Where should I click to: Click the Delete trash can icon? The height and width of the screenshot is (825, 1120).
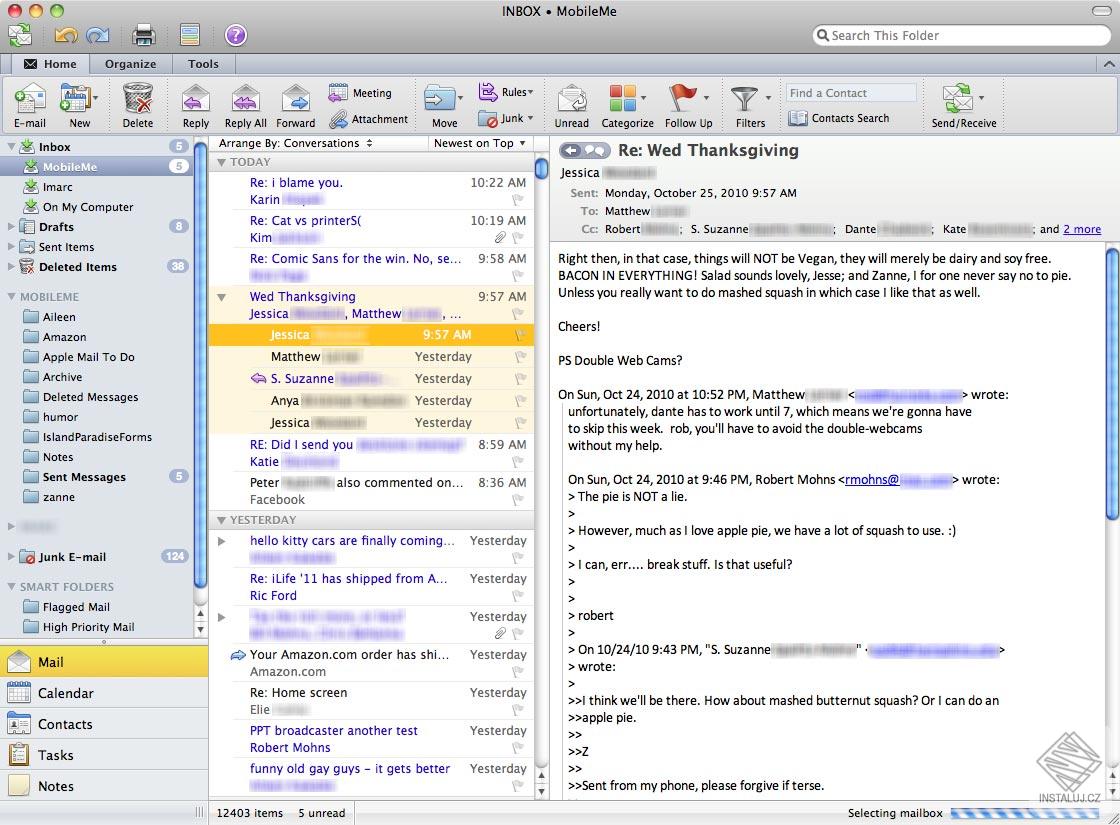(x=137, y=98)
